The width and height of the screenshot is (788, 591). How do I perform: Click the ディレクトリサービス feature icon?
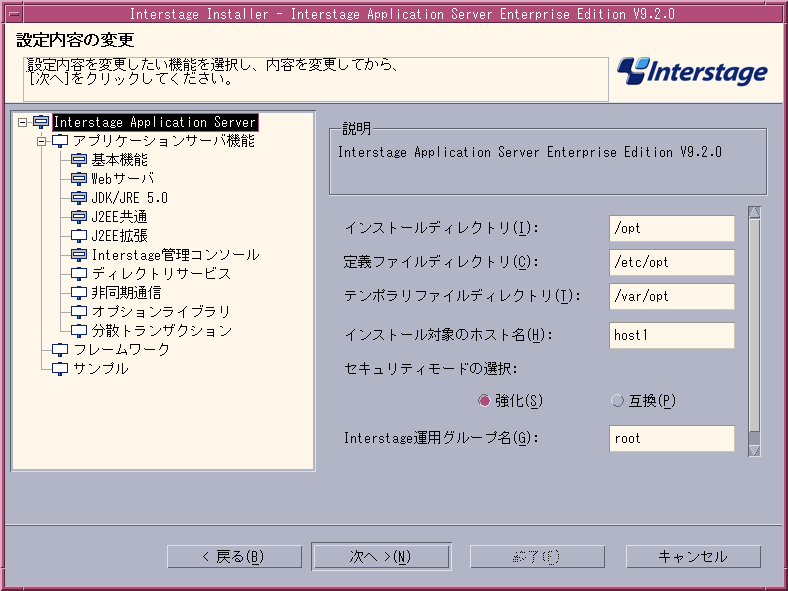[x=79, y=274]
